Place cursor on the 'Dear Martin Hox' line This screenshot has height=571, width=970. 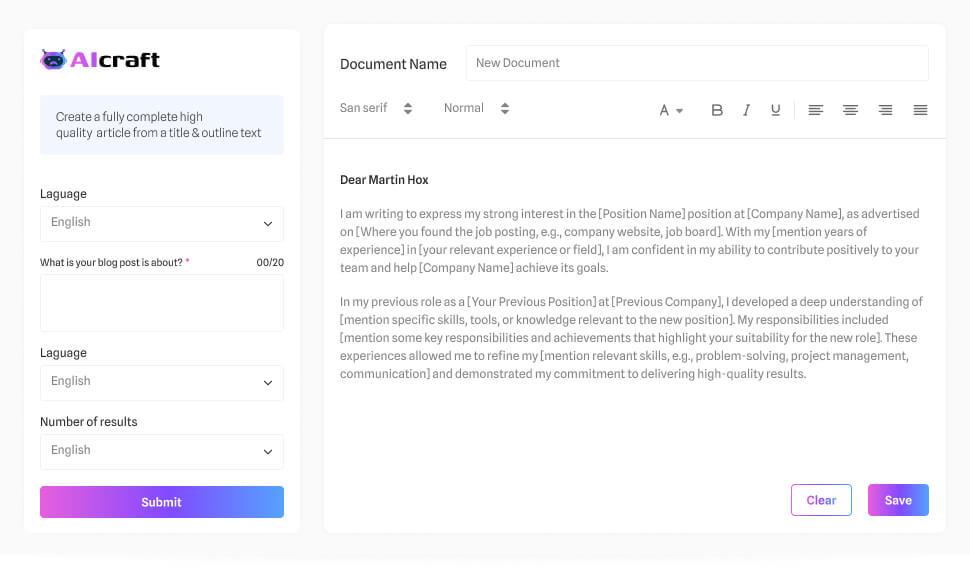[x=384, y=180]
